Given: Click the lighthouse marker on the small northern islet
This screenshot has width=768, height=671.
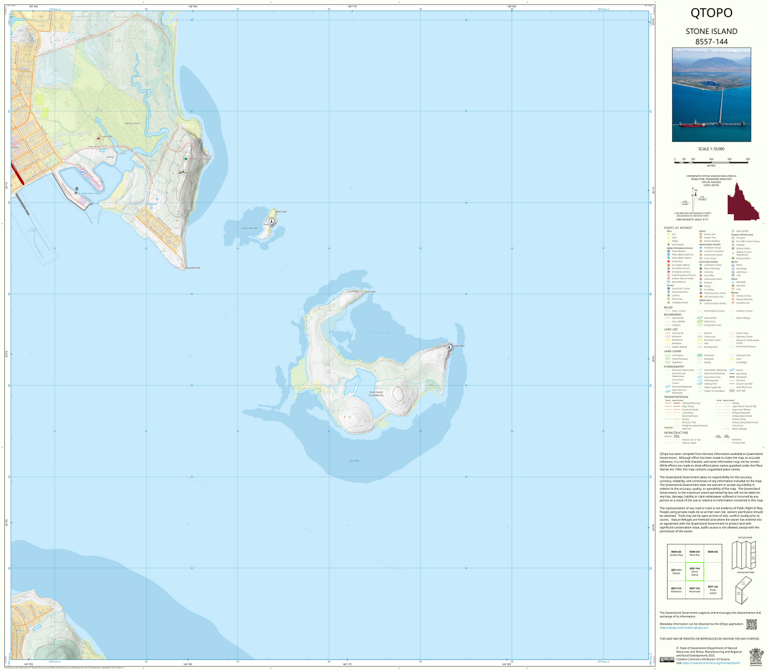Looking at the screenshot, I should tap(272, 222).
